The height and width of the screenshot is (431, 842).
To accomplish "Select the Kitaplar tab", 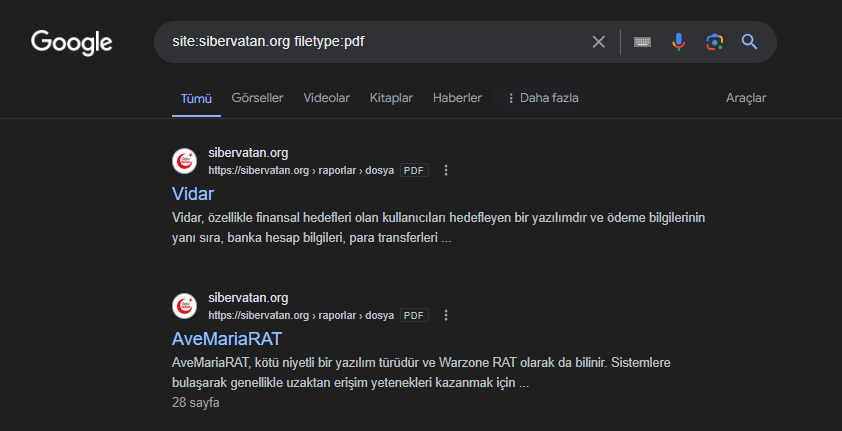I will tap(391, 98).
